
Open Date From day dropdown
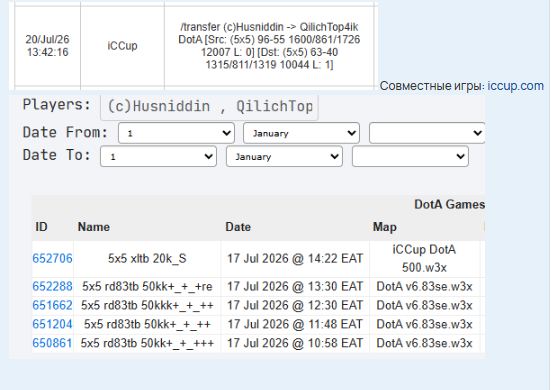[x=176, y=133]
